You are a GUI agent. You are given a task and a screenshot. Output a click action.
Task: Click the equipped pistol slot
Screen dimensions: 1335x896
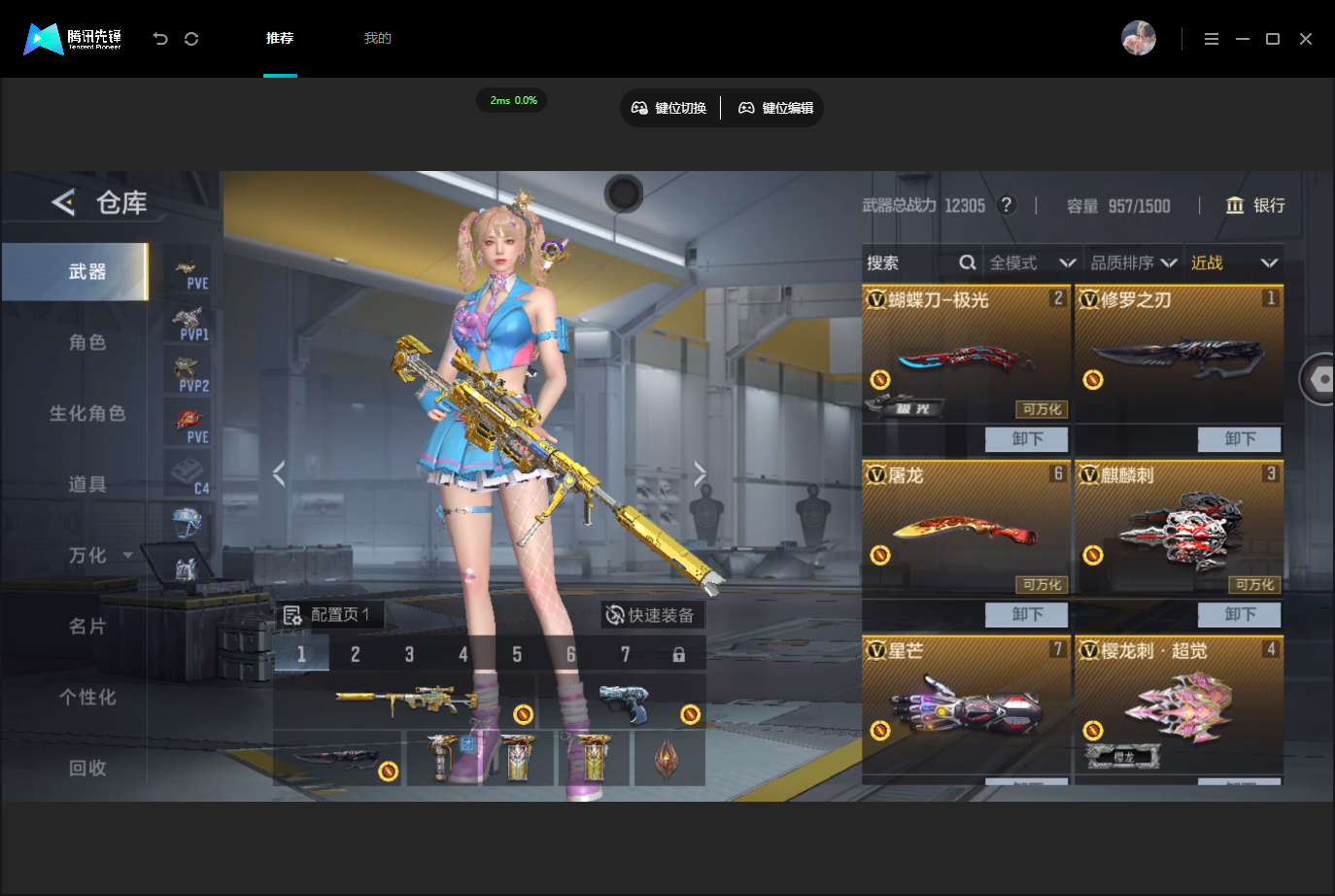622,700
